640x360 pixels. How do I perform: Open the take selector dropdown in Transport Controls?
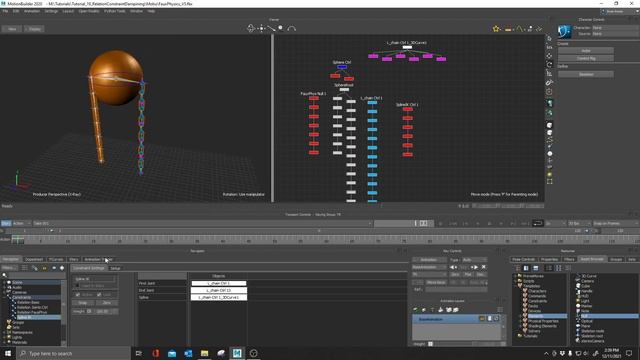(202, 223)
